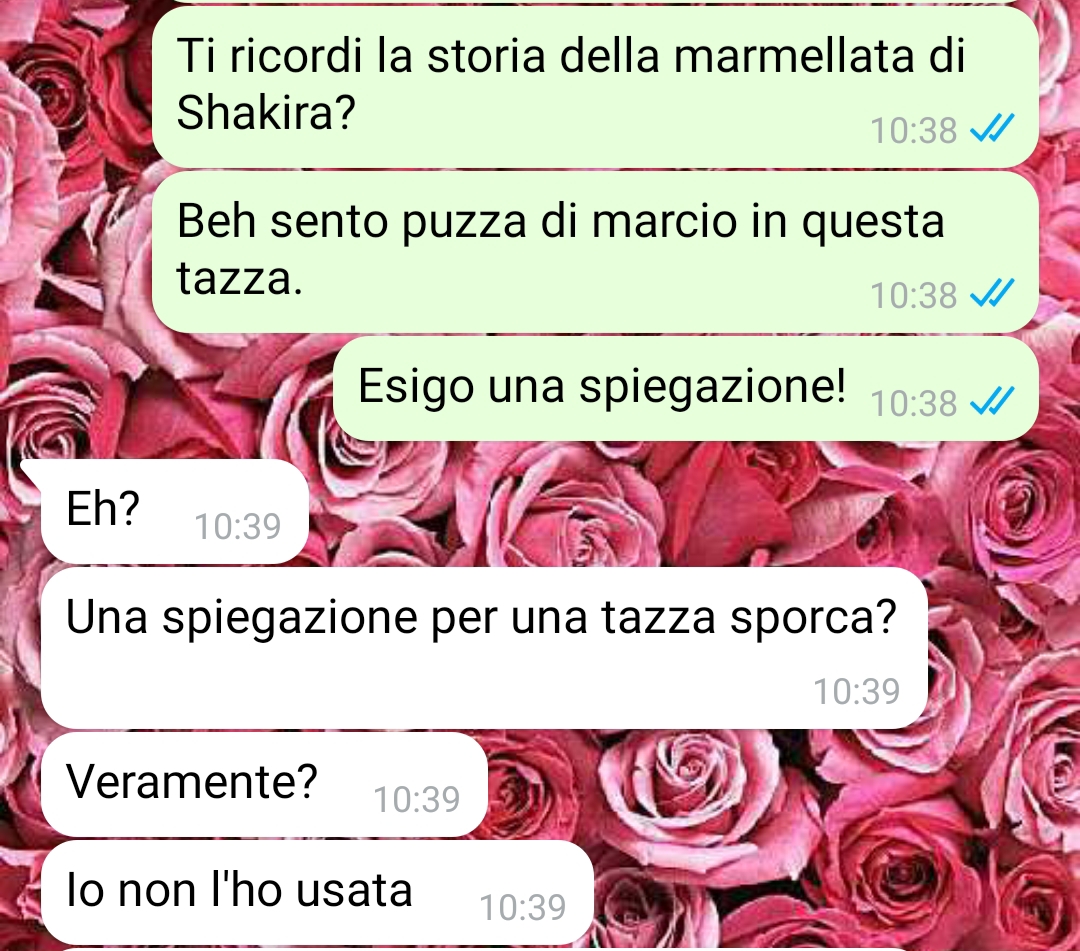Tap the 10:38 timestamp on the 'tazza.' message
Viewport: 1080px width, 951px height.
pyautogui.click(x=913, y=295)
